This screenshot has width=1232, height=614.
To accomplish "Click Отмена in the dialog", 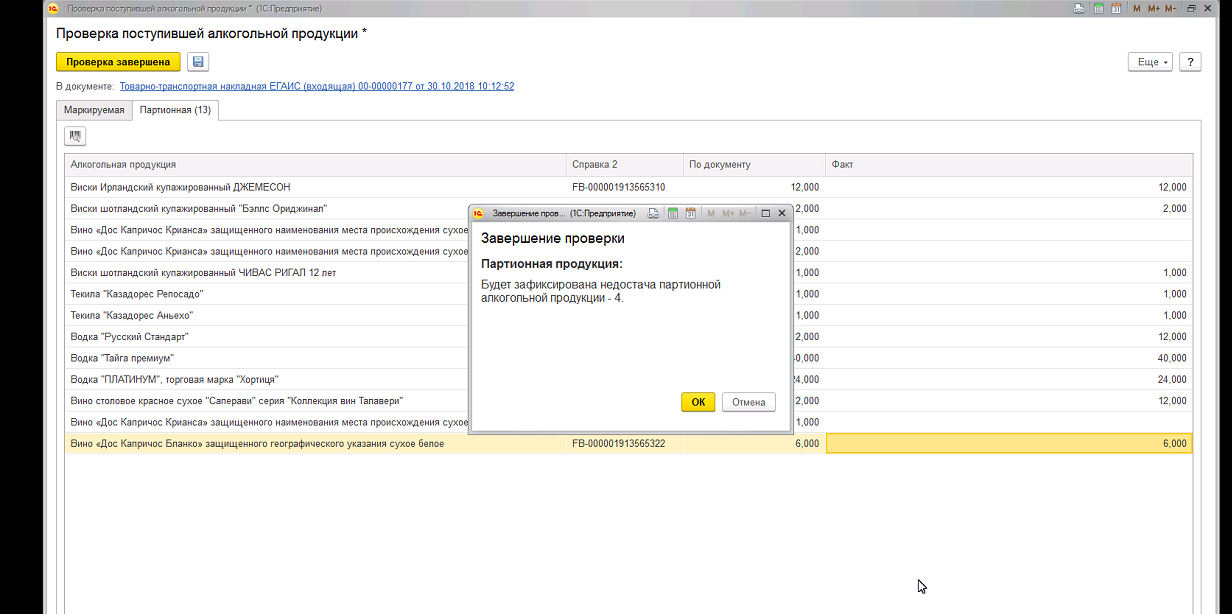I will 748,402.
